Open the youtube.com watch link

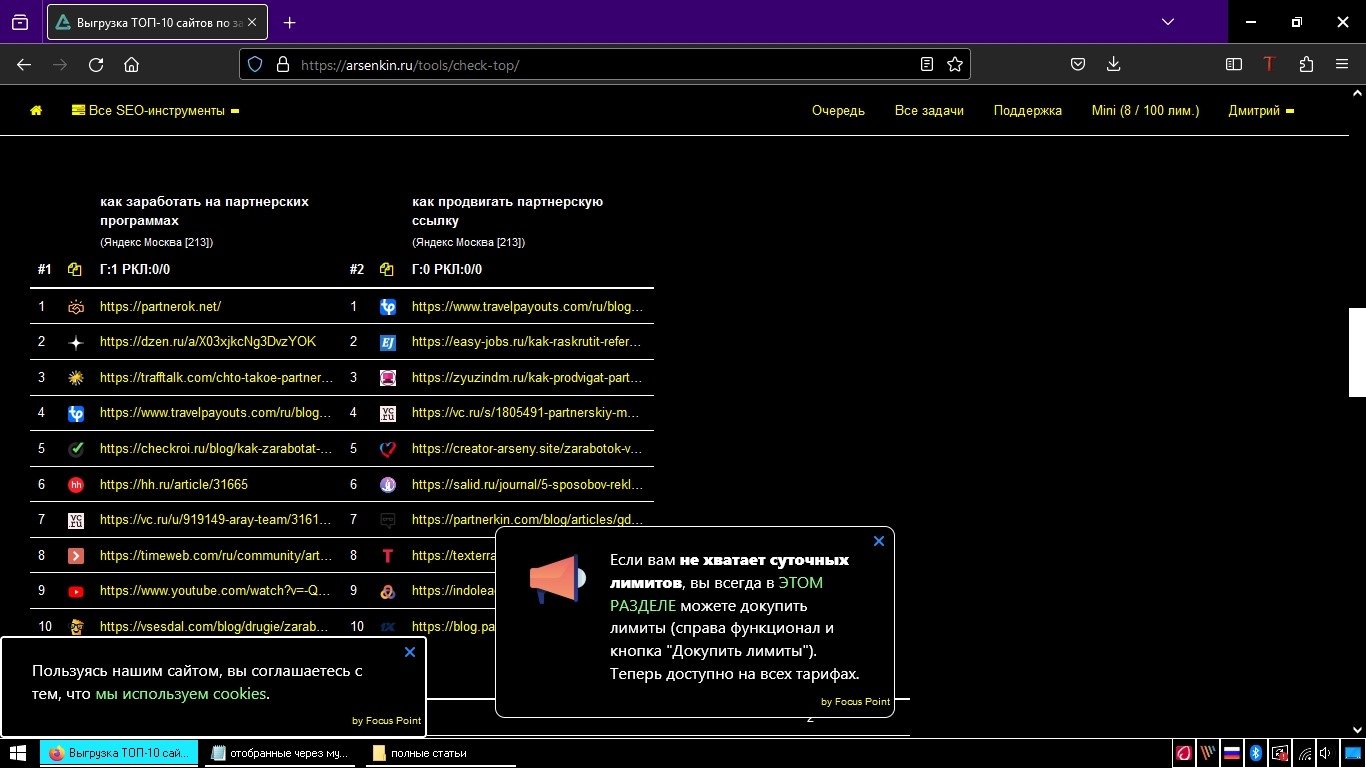[215, 591]
